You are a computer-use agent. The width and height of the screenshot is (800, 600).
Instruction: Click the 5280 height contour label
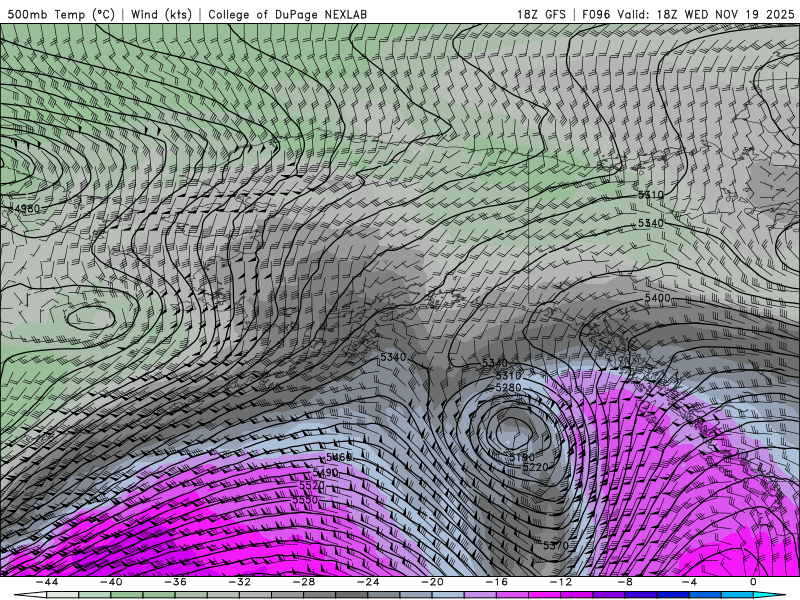pyautogui.click(x=508, y=388)
